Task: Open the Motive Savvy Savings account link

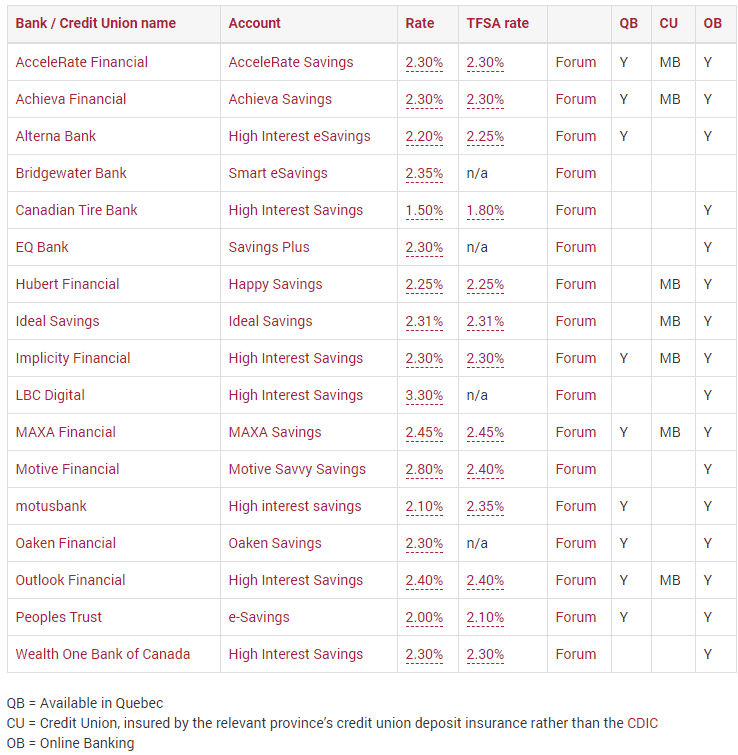Action: tap(297, 469)
